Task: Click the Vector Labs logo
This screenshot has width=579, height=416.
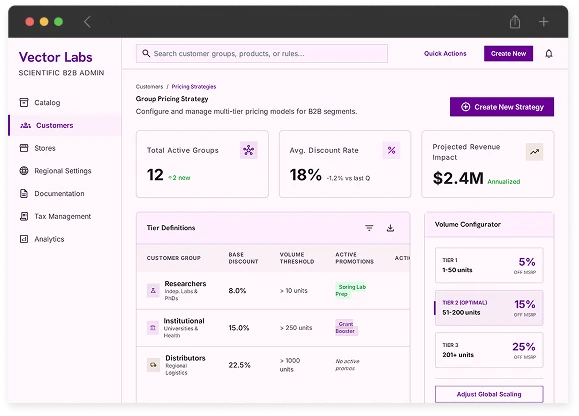Action: 56,57
